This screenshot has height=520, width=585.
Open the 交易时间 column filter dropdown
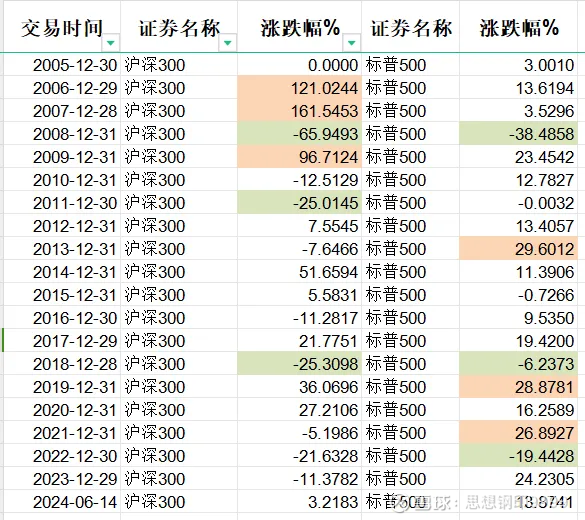pos(110,43)
